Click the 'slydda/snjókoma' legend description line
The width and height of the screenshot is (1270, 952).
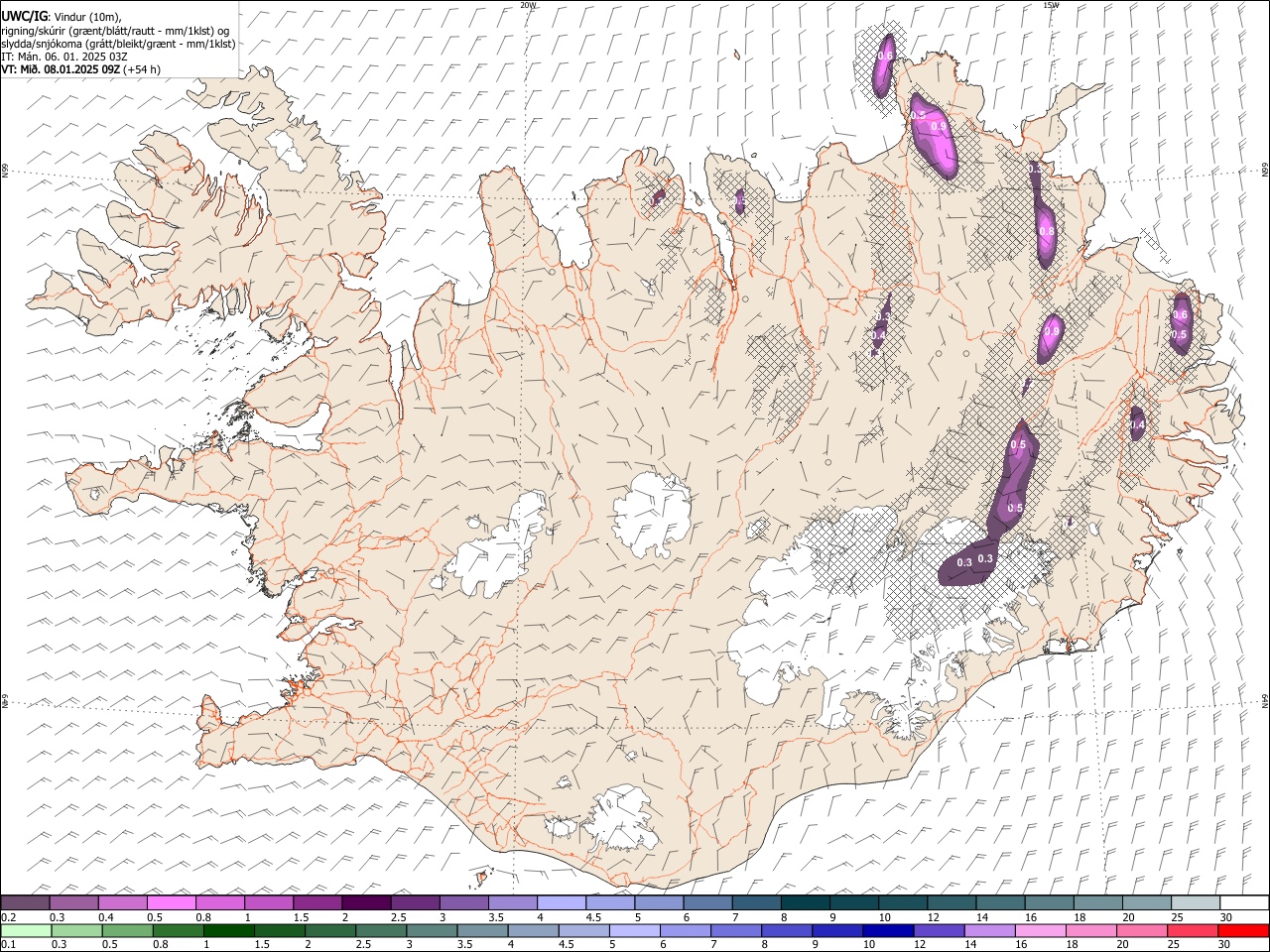pyautogui.click(x=118, y=44)
